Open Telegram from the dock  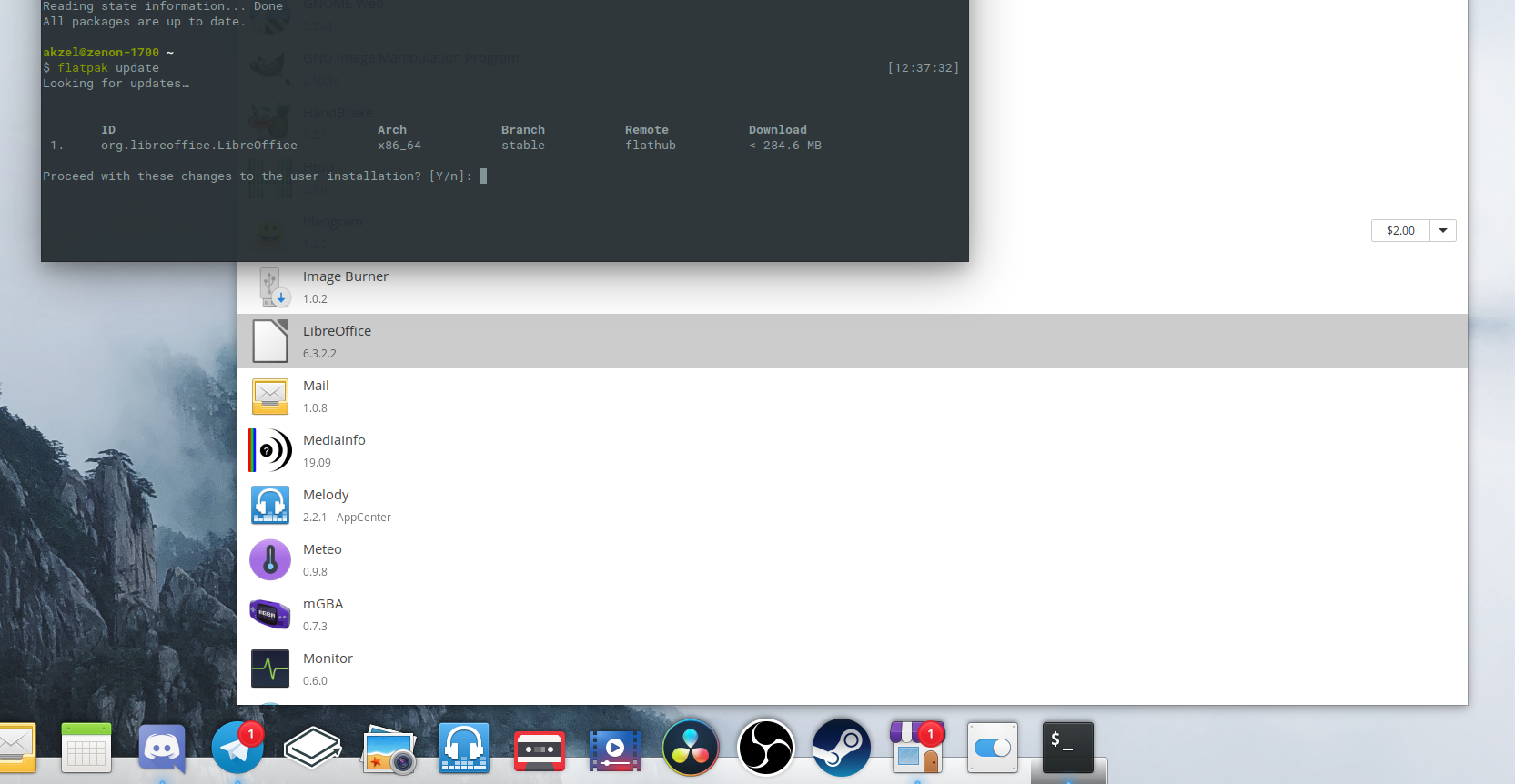[x=237, y=748]
